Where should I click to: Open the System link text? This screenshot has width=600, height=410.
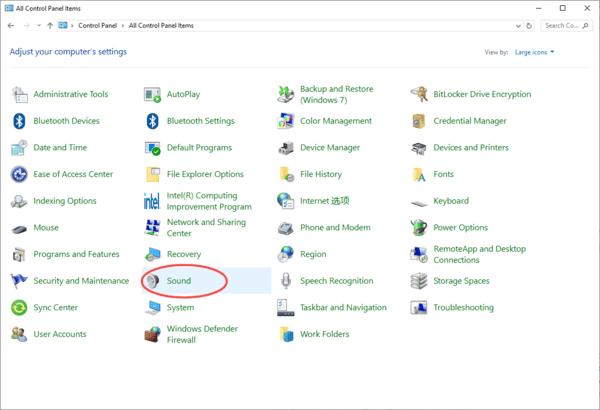[x=180, y=308]
